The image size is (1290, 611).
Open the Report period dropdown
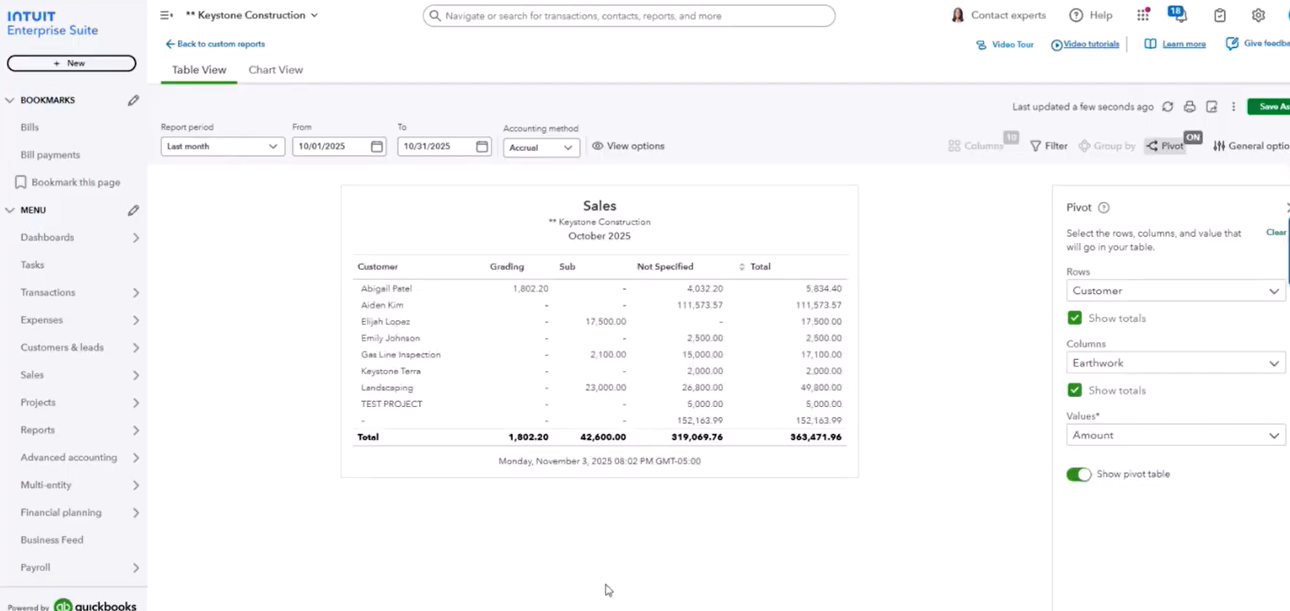coord(222,146)
